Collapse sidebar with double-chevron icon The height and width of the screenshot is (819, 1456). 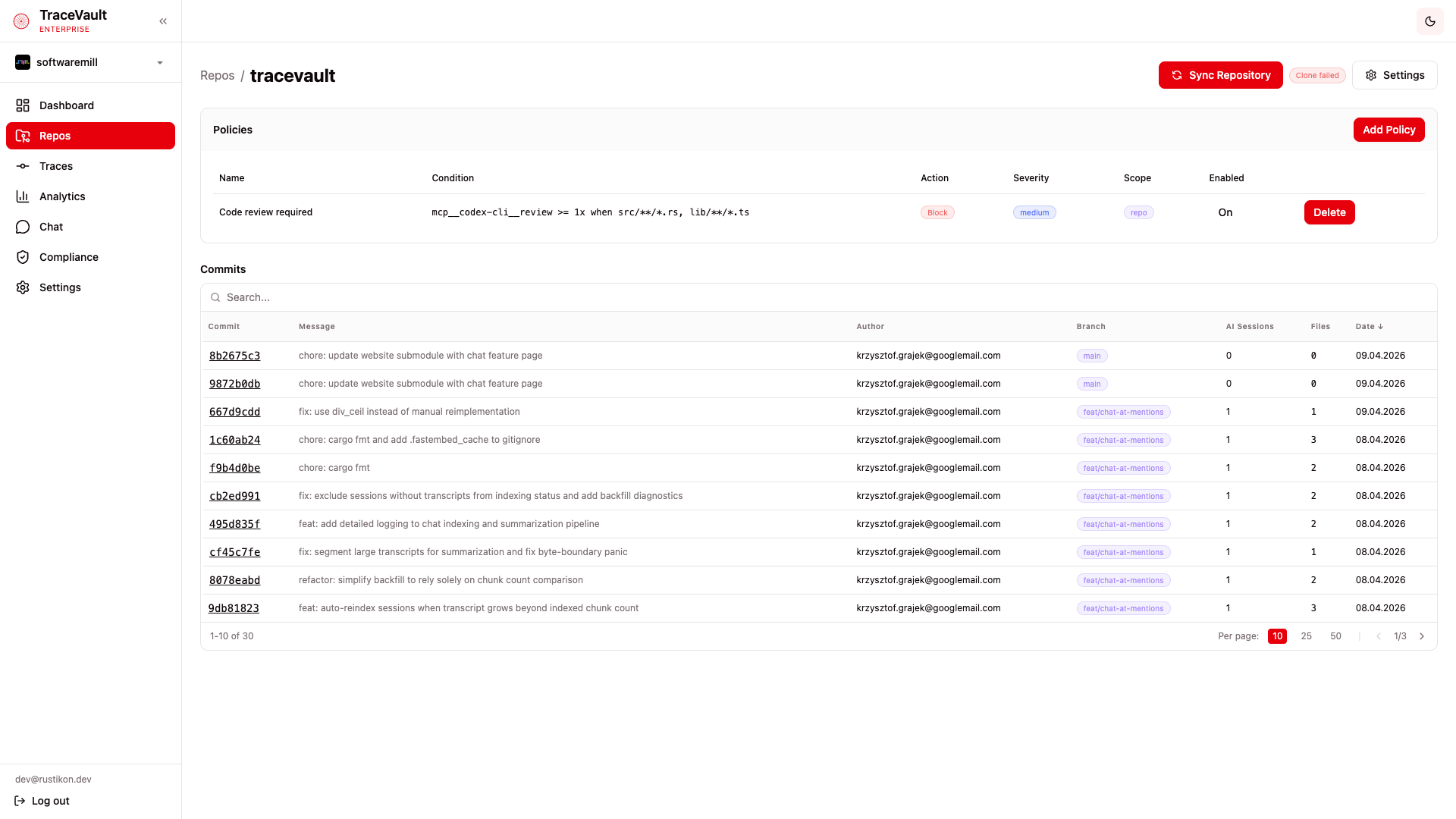pyautogui.click(x=163, y=21)
